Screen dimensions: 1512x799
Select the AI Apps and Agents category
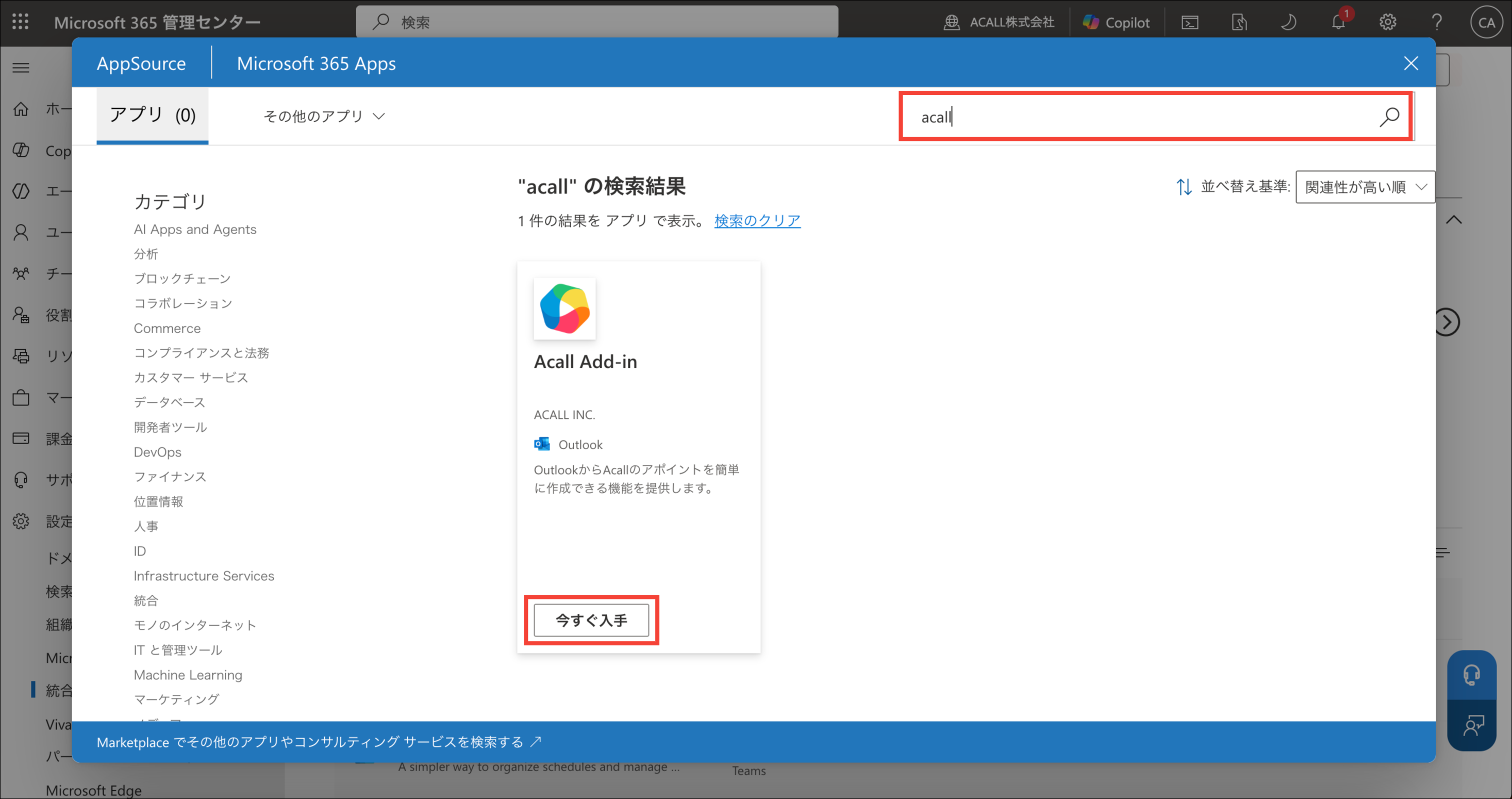tap(195, 230)
